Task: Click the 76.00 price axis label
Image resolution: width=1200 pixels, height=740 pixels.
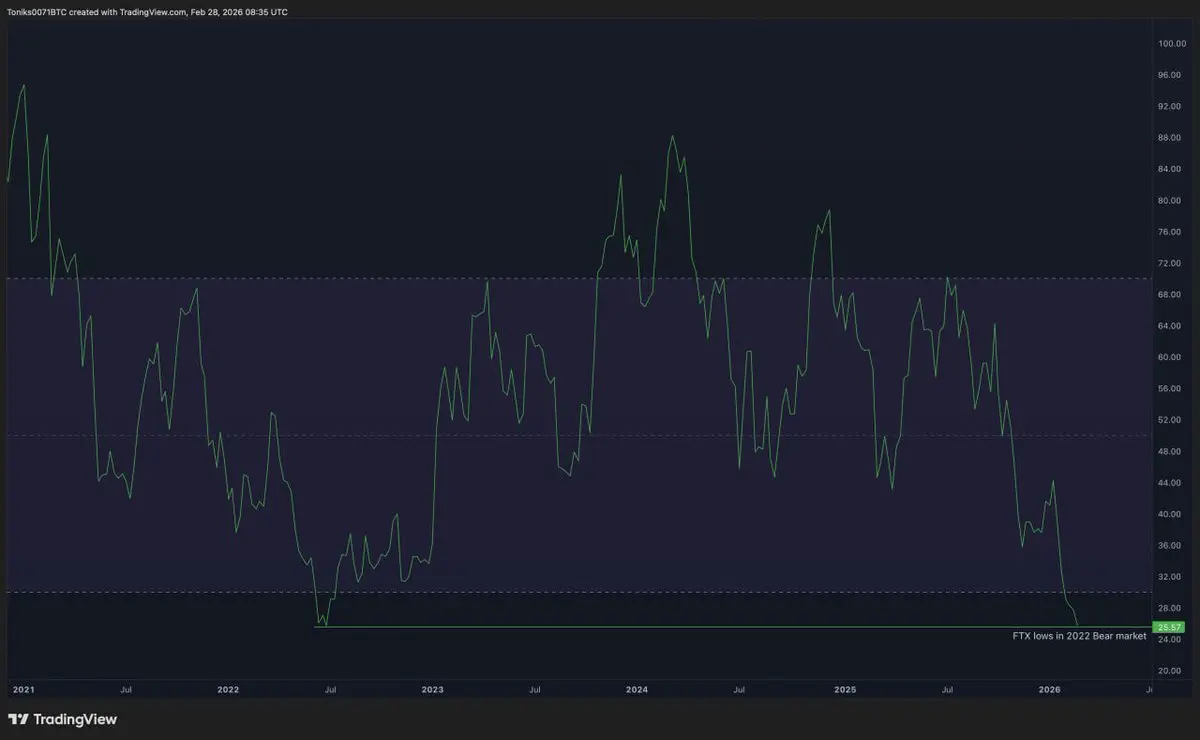Action: point(1170,231)
